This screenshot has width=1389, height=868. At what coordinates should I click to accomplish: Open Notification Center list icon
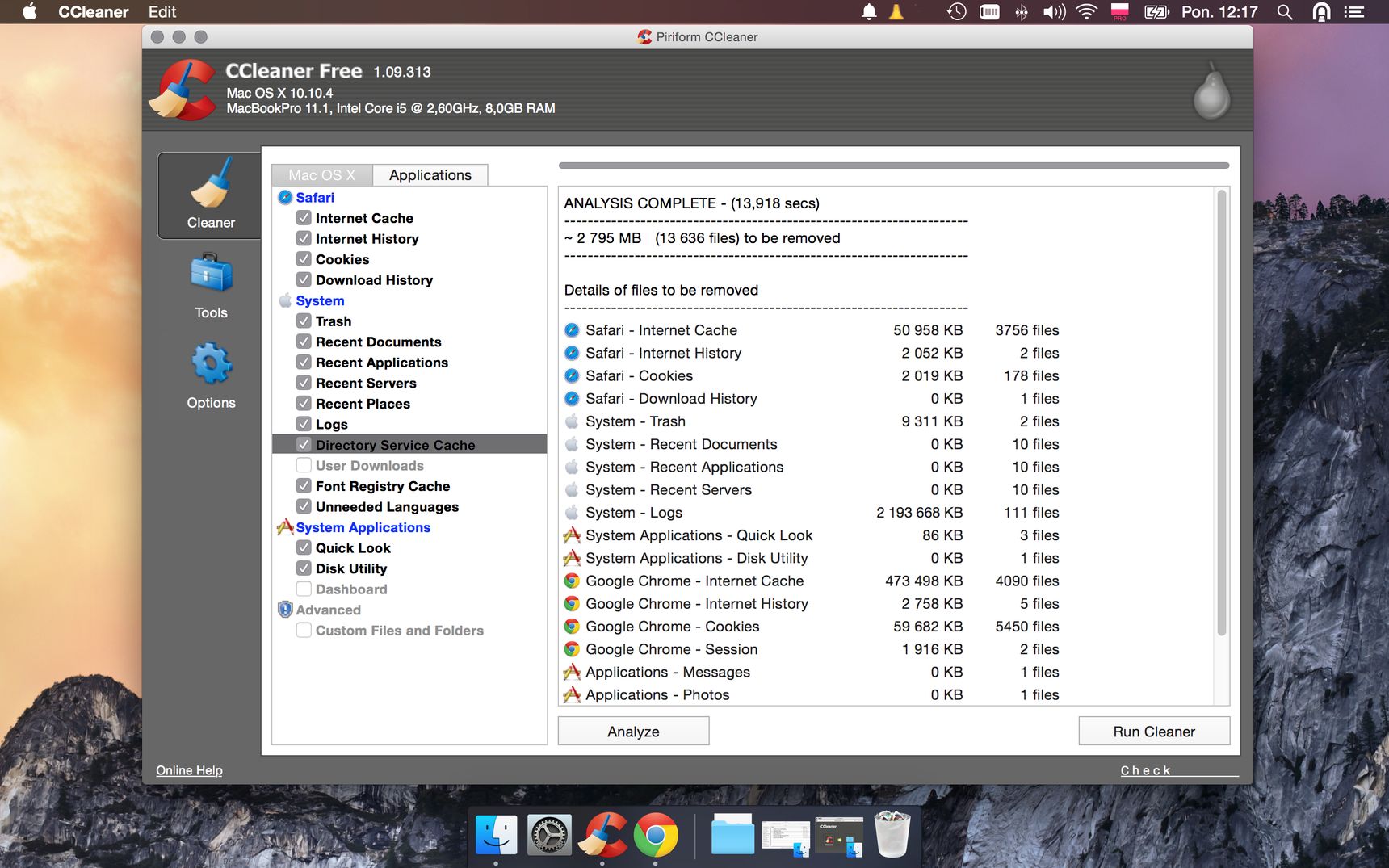click(x=1354, y=12)
